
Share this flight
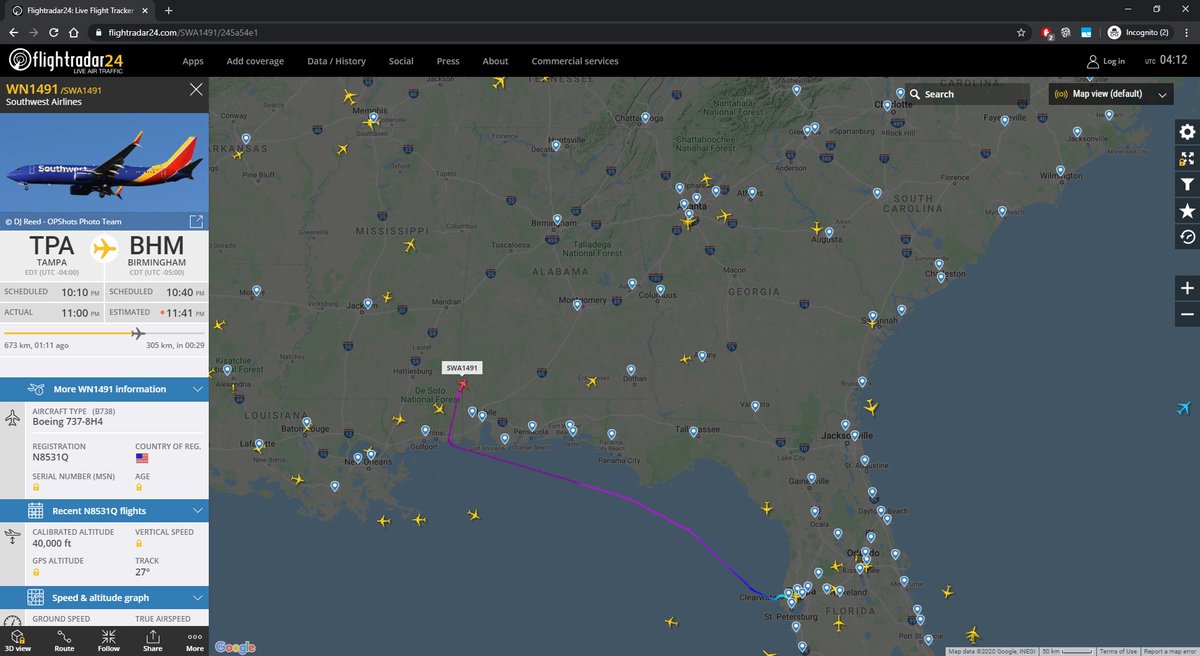click(x=152, y=640)
